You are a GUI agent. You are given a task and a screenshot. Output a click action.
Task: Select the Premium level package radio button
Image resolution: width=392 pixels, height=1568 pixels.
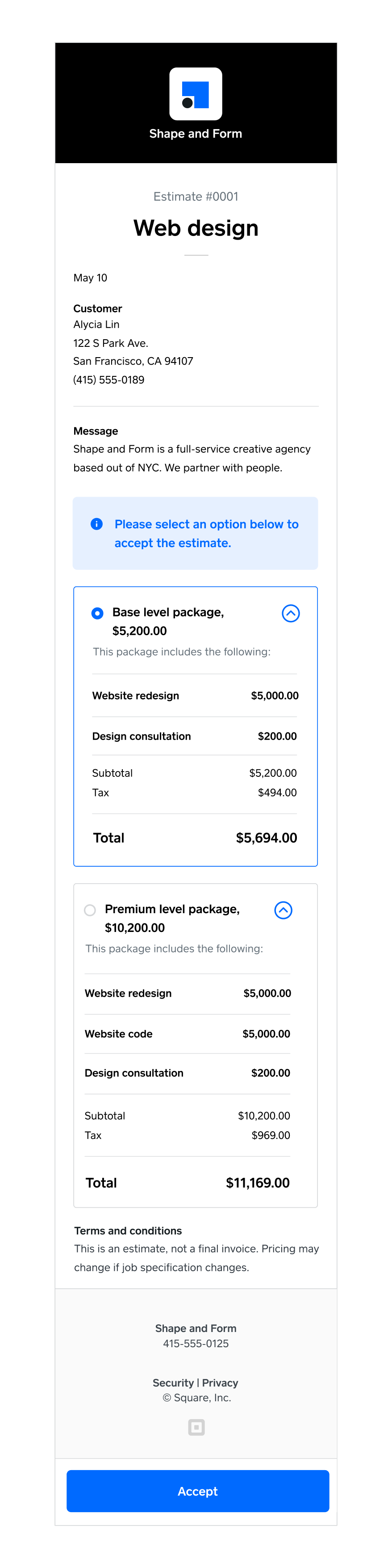[x=89, y=910]
